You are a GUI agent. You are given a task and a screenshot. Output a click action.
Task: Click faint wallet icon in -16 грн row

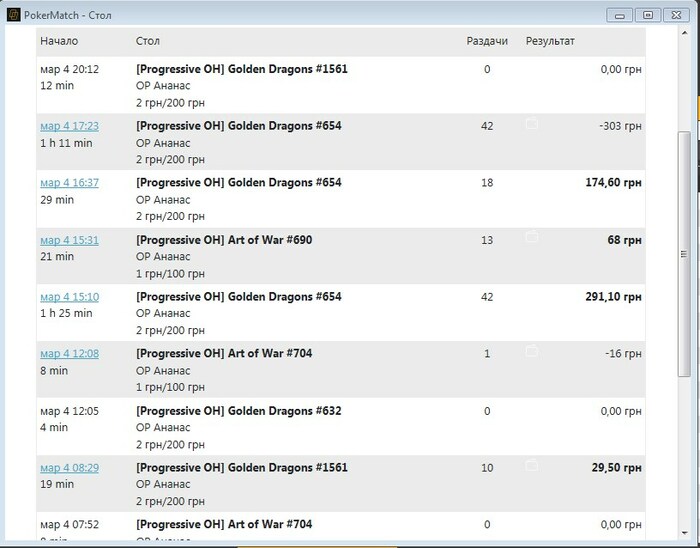coord(532,350)
